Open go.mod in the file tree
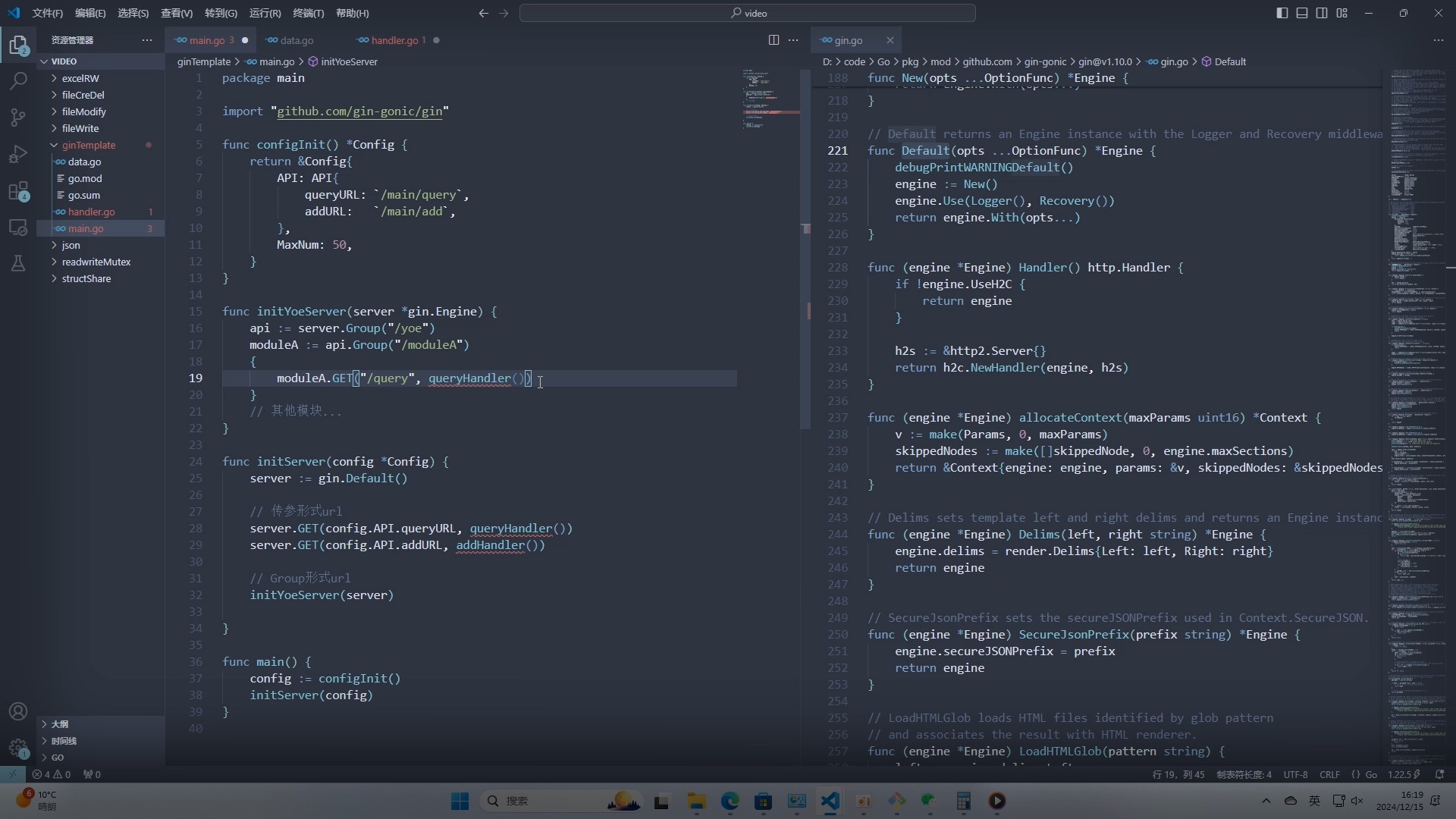Viewport: 1456px width, 819px height. 101,178
